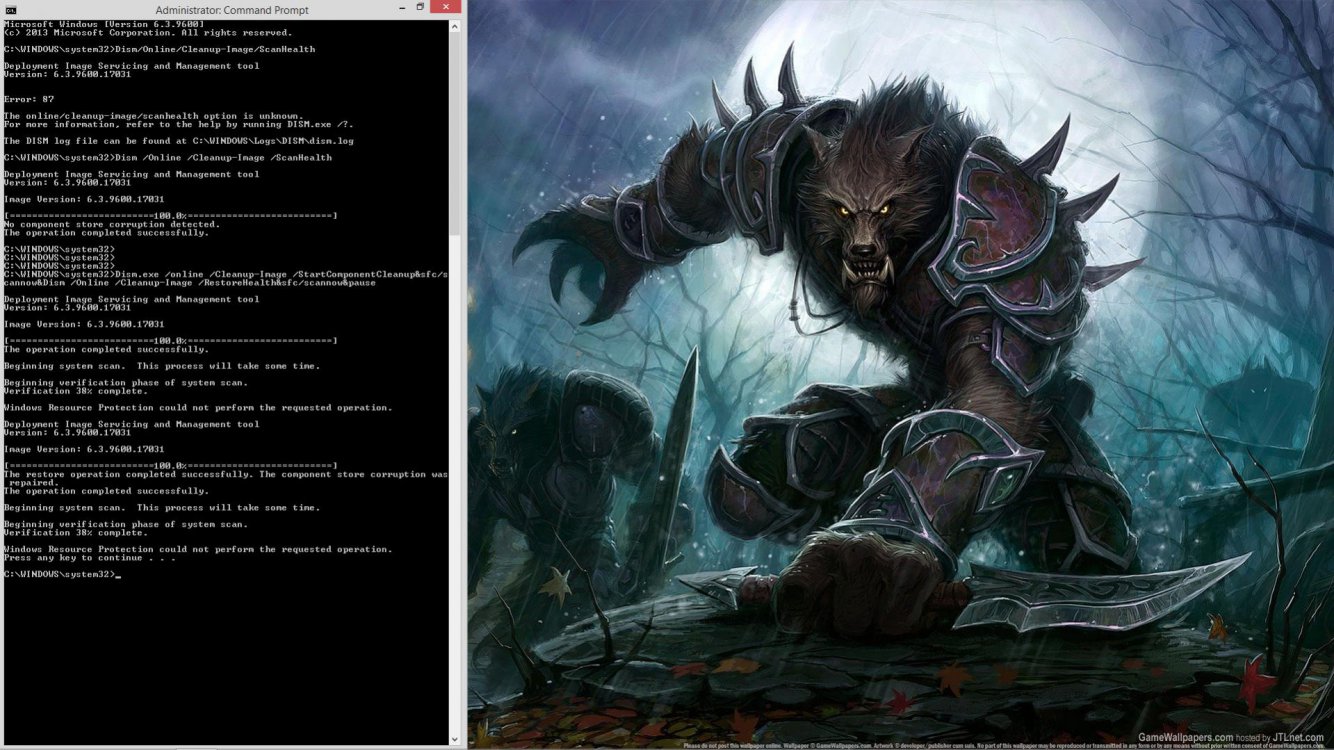Click "No component store corruption detected."
Screen dimensions: 1334x750
click(112, 224)
